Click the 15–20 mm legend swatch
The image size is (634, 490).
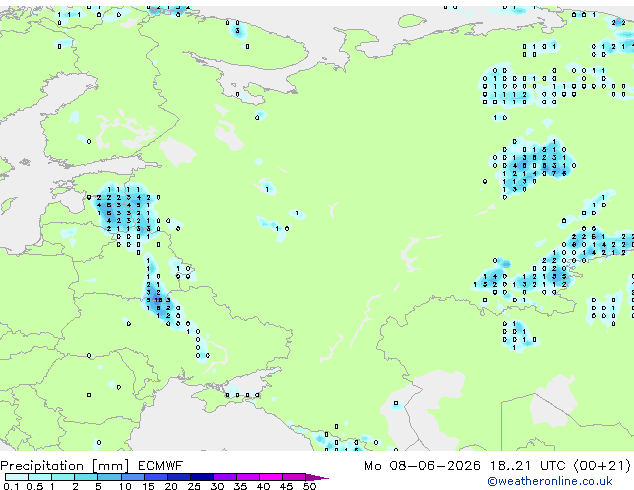pos(155,477)
